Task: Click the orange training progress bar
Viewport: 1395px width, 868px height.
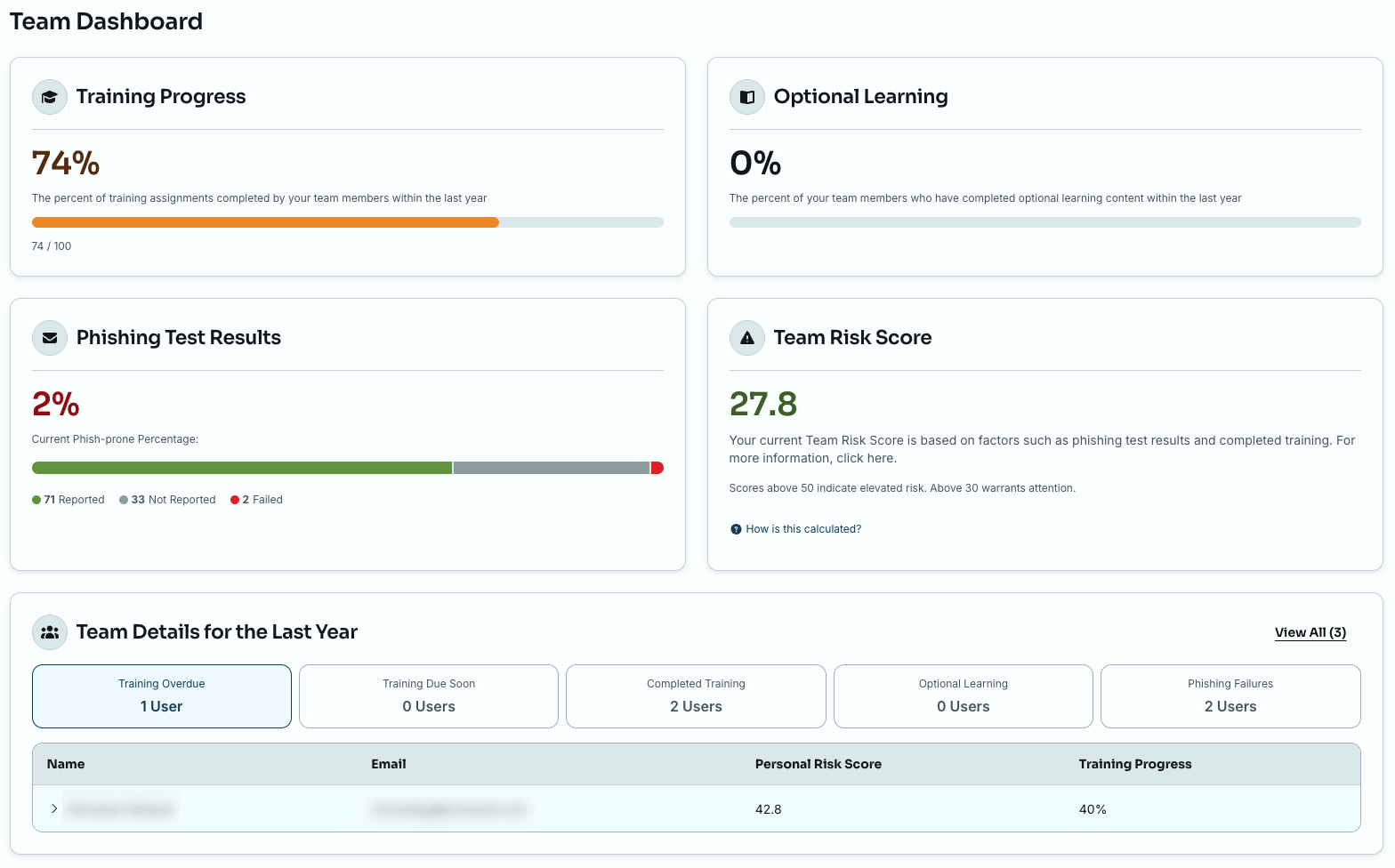Action: pyautogui.click(x=265, y=222)
